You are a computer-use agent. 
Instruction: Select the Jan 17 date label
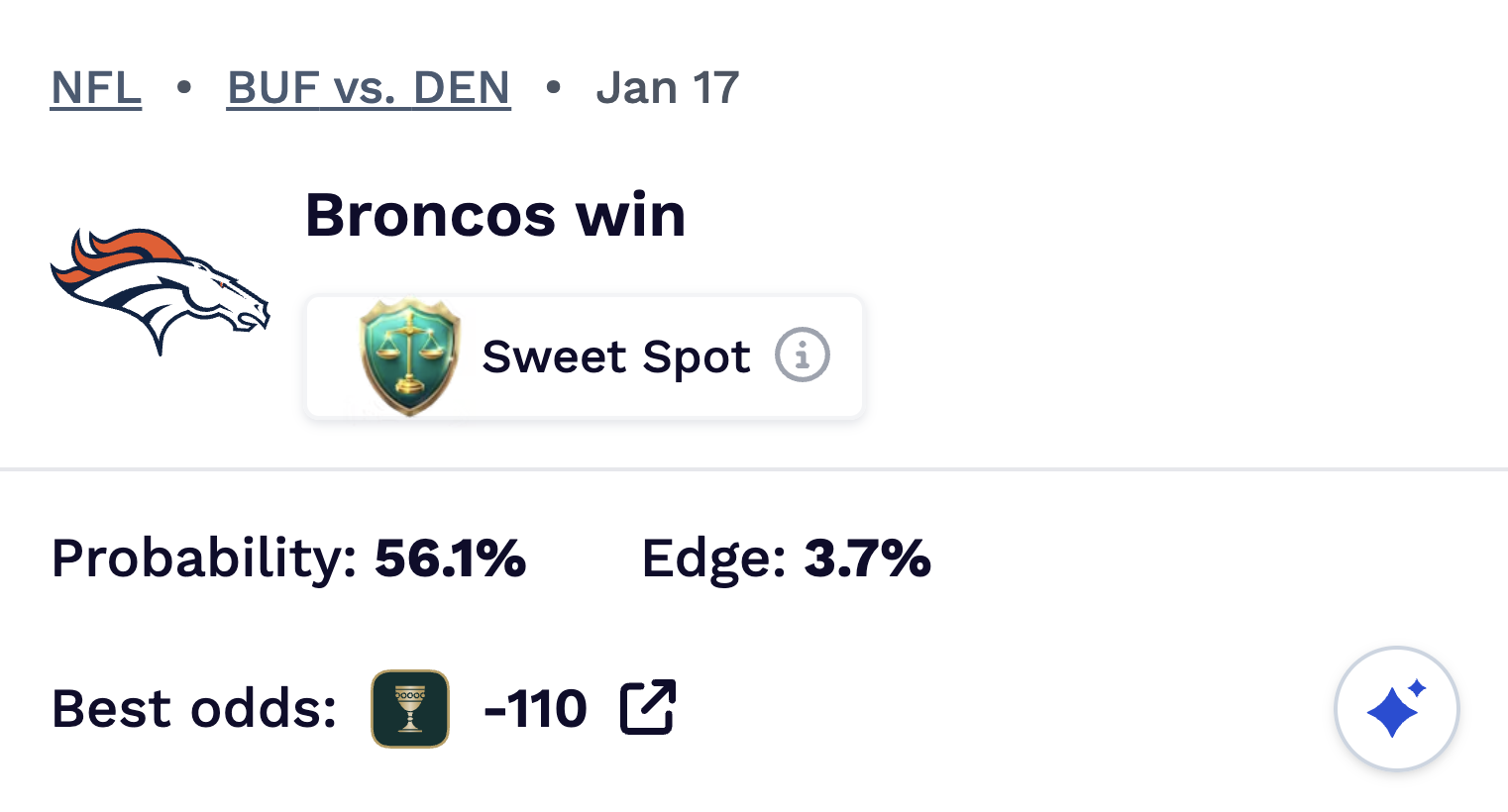click(x=668, y=87)
